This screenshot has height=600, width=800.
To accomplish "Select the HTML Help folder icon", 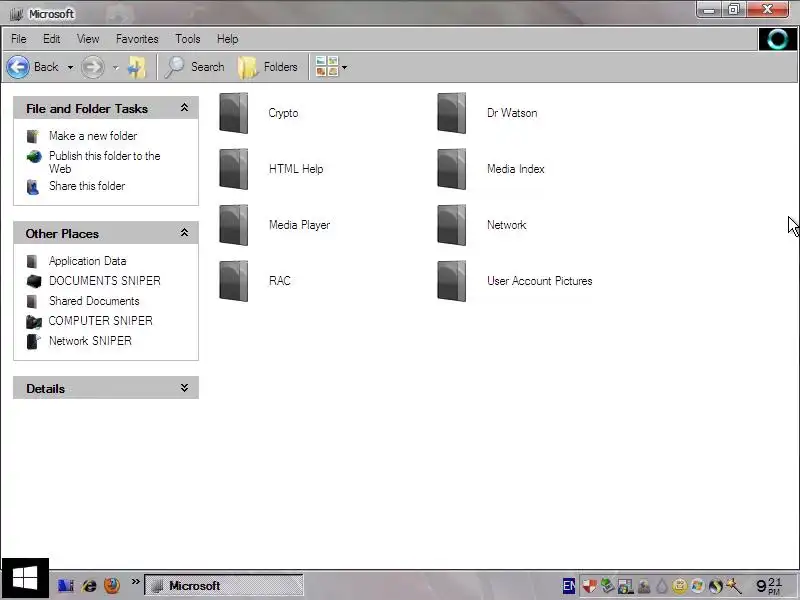I will (234, 169).
